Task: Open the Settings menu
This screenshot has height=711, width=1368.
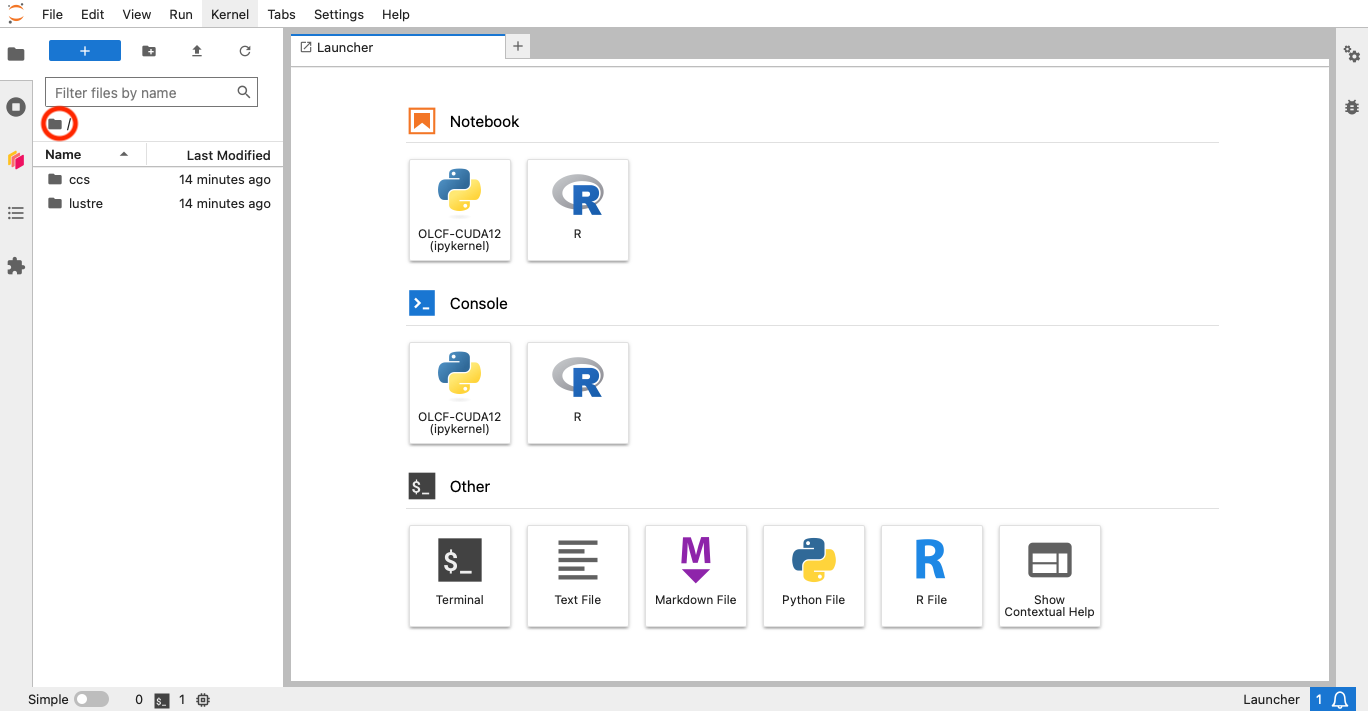Action: tap(339, 14)
